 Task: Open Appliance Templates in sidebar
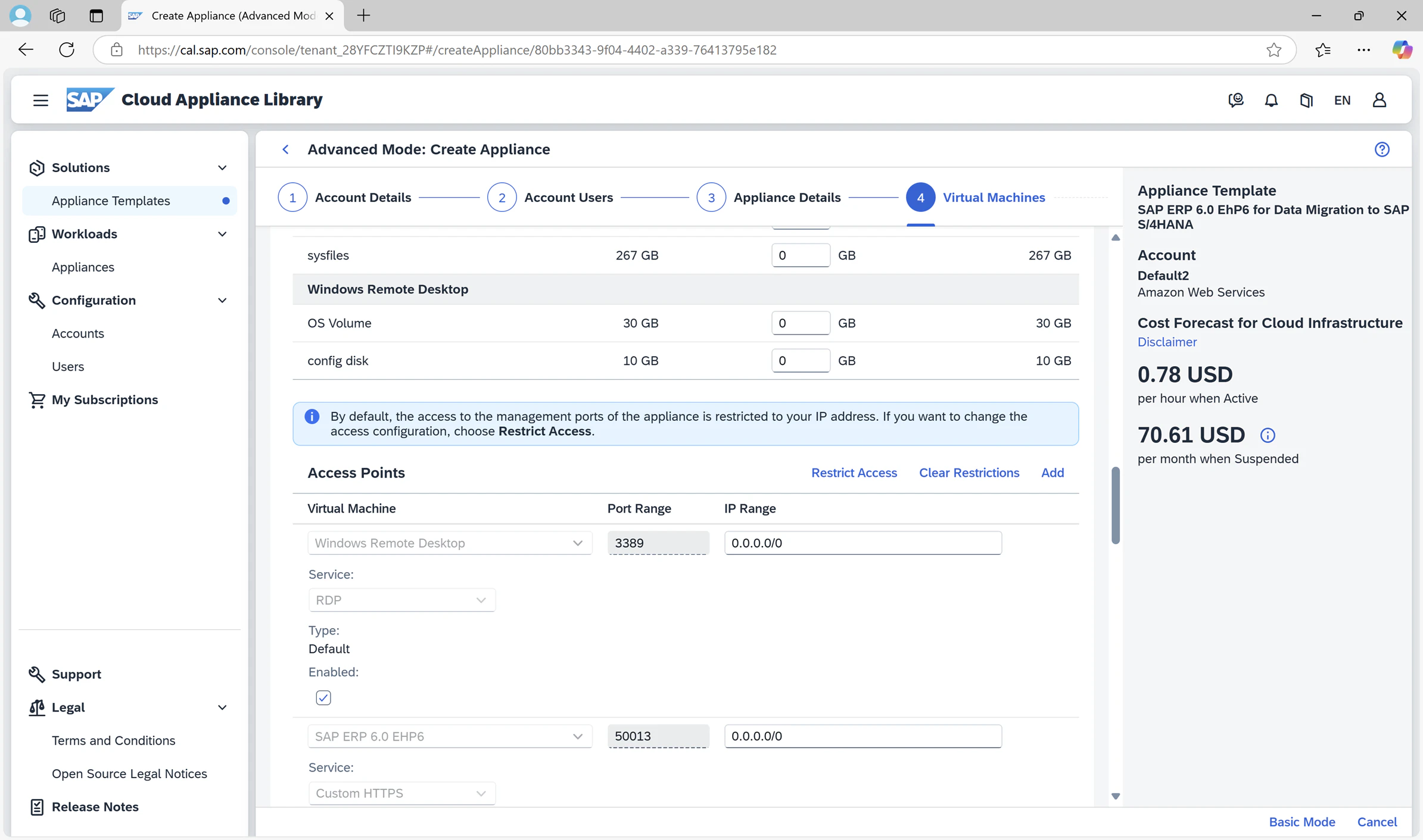point(129,201)
